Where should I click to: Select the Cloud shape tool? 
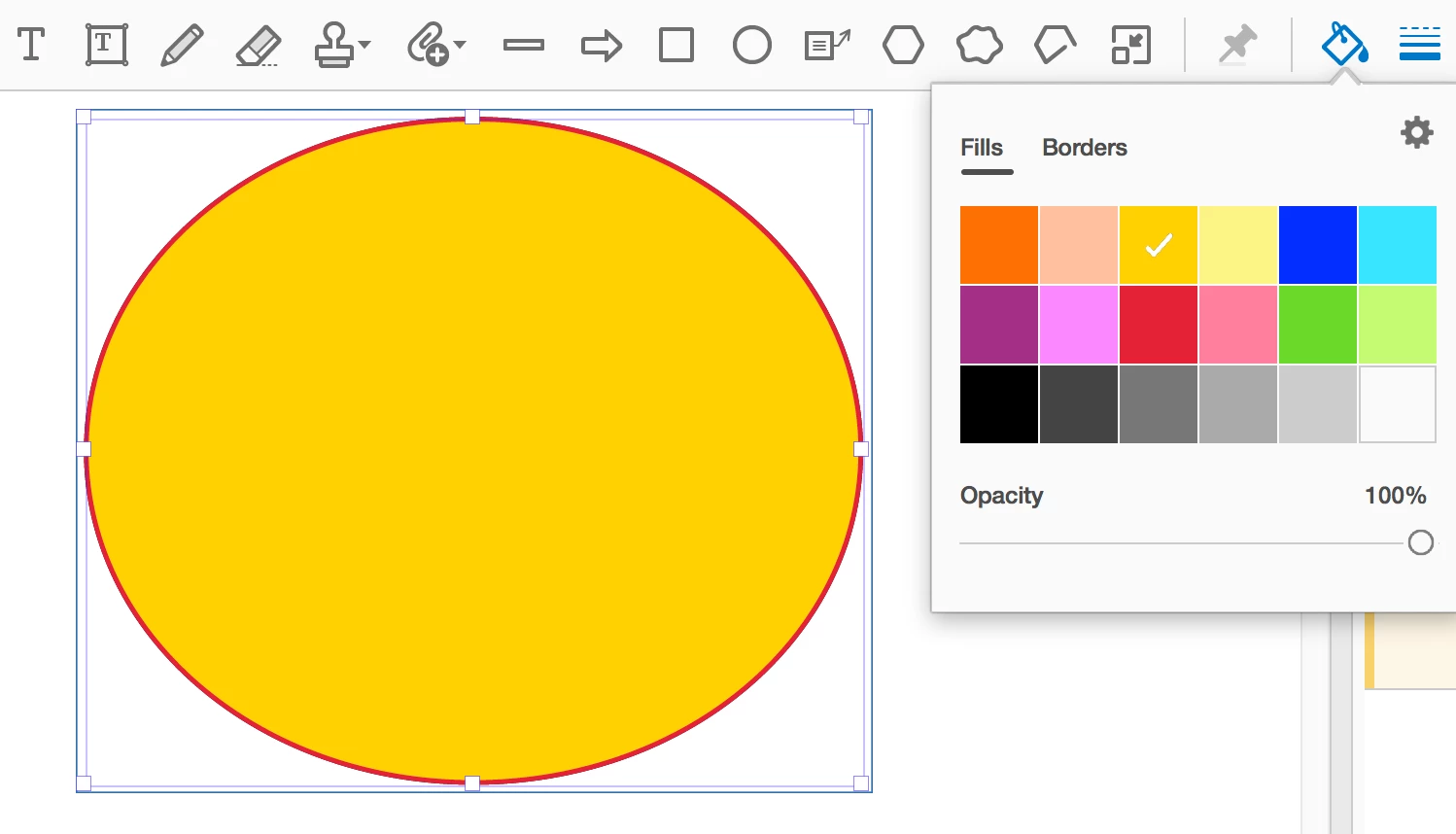click(x=979, y=45)
